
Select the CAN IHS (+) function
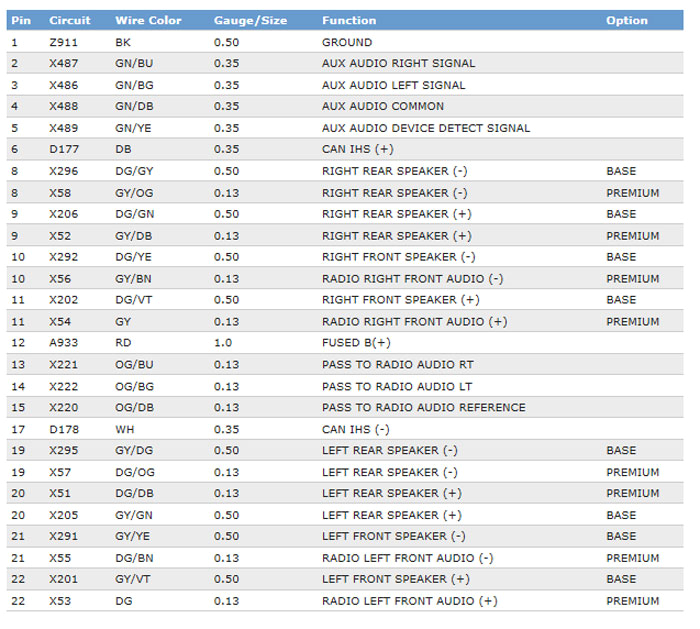pyautogui.click(x=357, y=150)
